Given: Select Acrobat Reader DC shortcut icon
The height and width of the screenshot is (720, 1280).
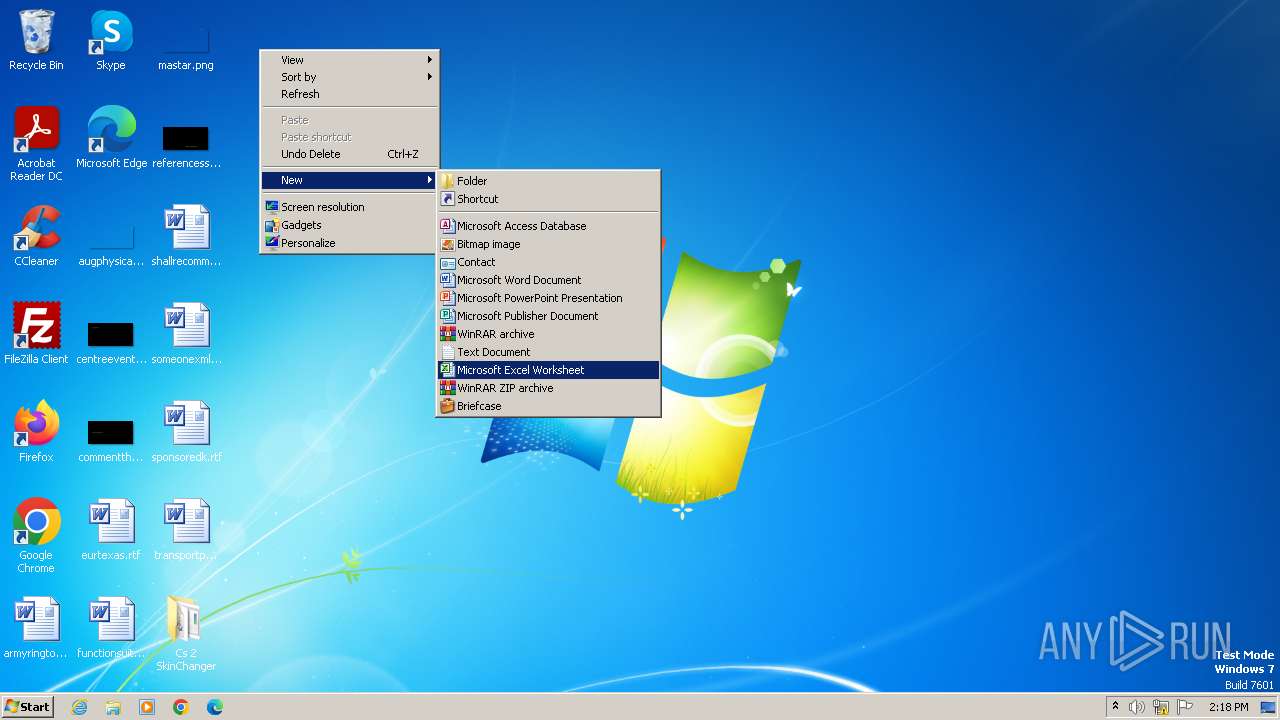Looking at the screenshot, I should click(x=36, y=144).
